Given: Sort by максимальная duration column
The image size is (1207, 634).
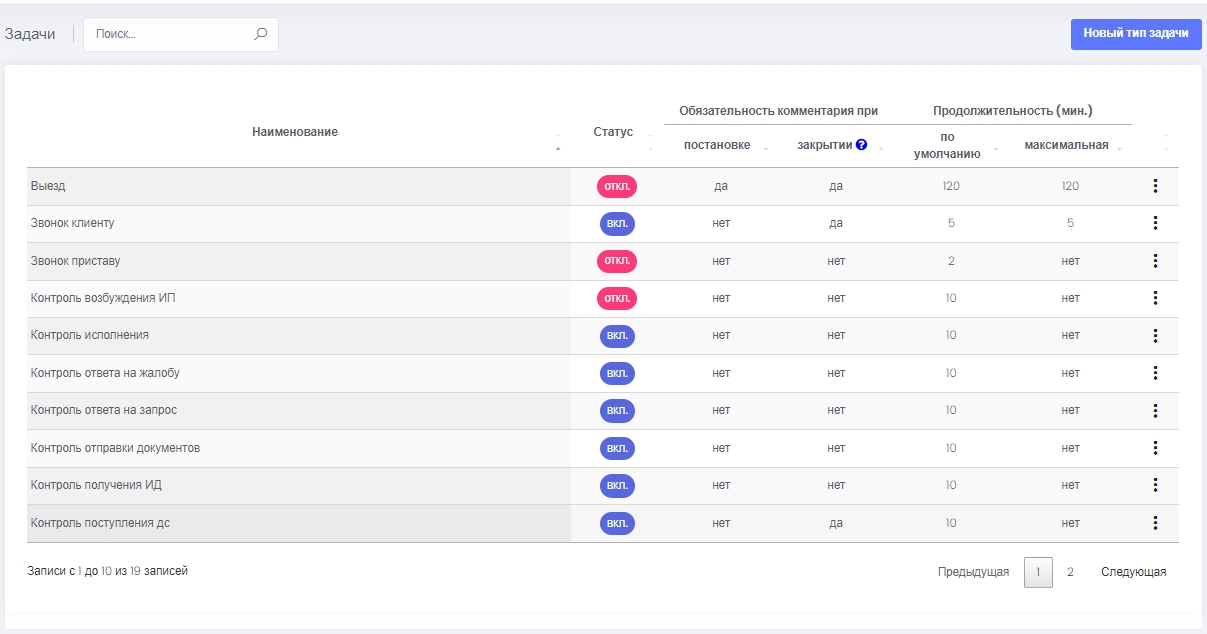Looking at the screenshot, I should [x=1066, y=145].
